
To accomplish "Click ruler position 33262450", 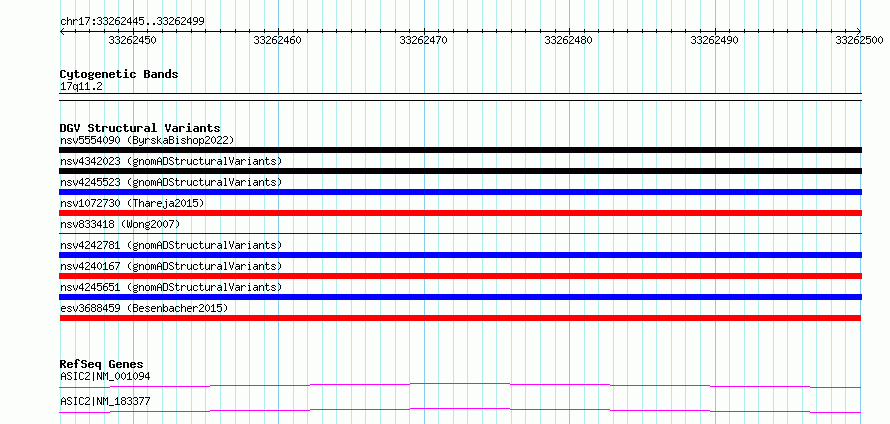I will 133,40.
